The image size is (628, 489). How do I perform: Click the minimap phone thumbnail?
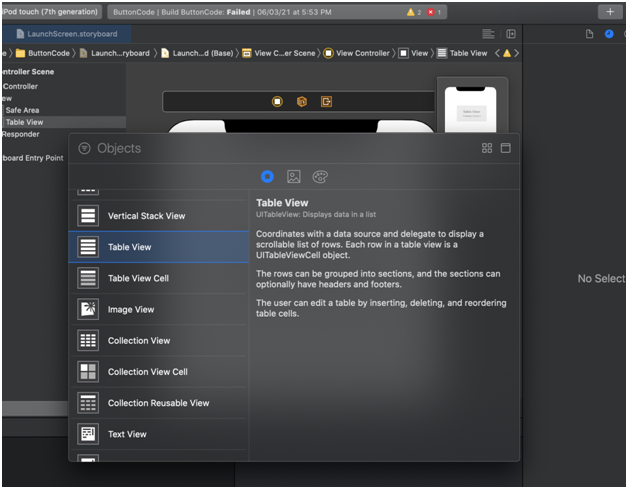click(x=471, y=109)
